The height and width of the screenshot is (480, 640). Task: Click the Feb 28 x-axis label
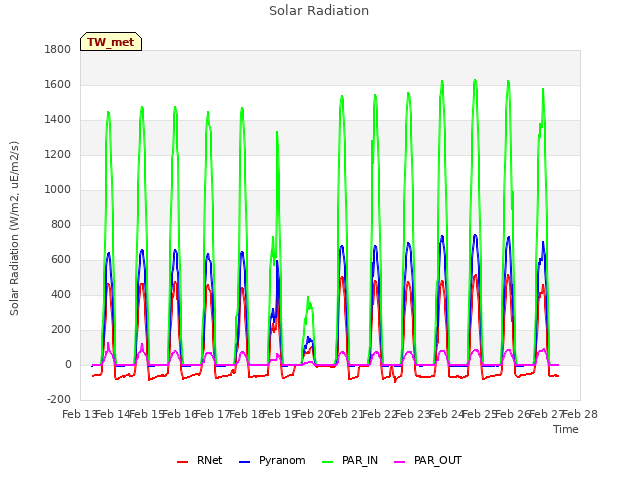click(580, 414)
